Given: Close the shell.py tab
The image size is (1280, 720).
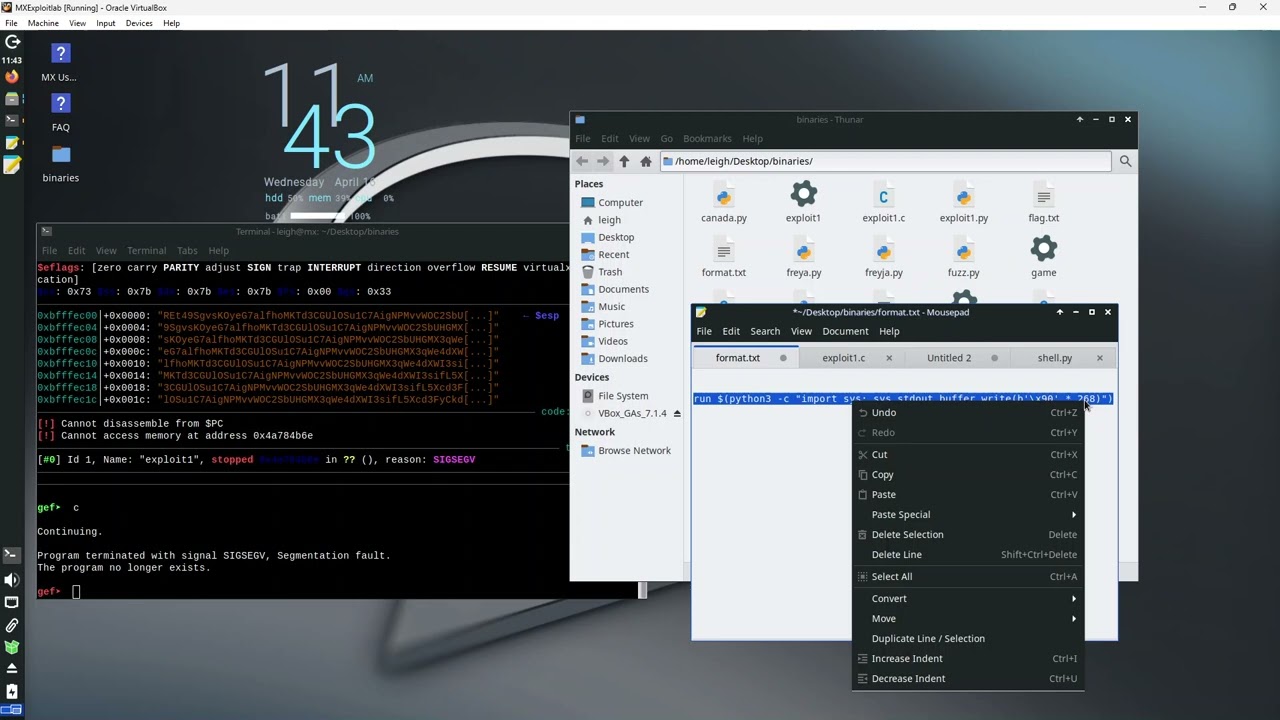Looking at the screenshot, I should click(1099, 358).
